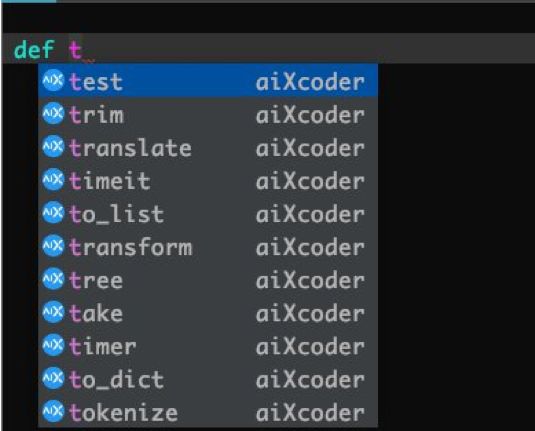Click the aiXcoder icon beside tokenize
Image resolution: width=535 pixels, height=431 pixels.
coord(53,412)
